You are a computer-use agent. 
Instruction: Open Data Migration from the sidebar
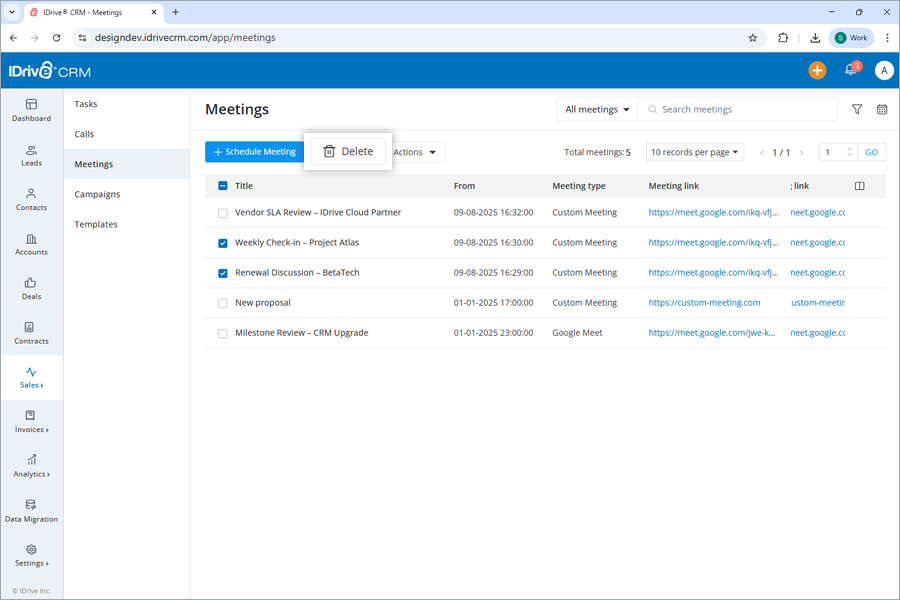[x=31, y=512]
